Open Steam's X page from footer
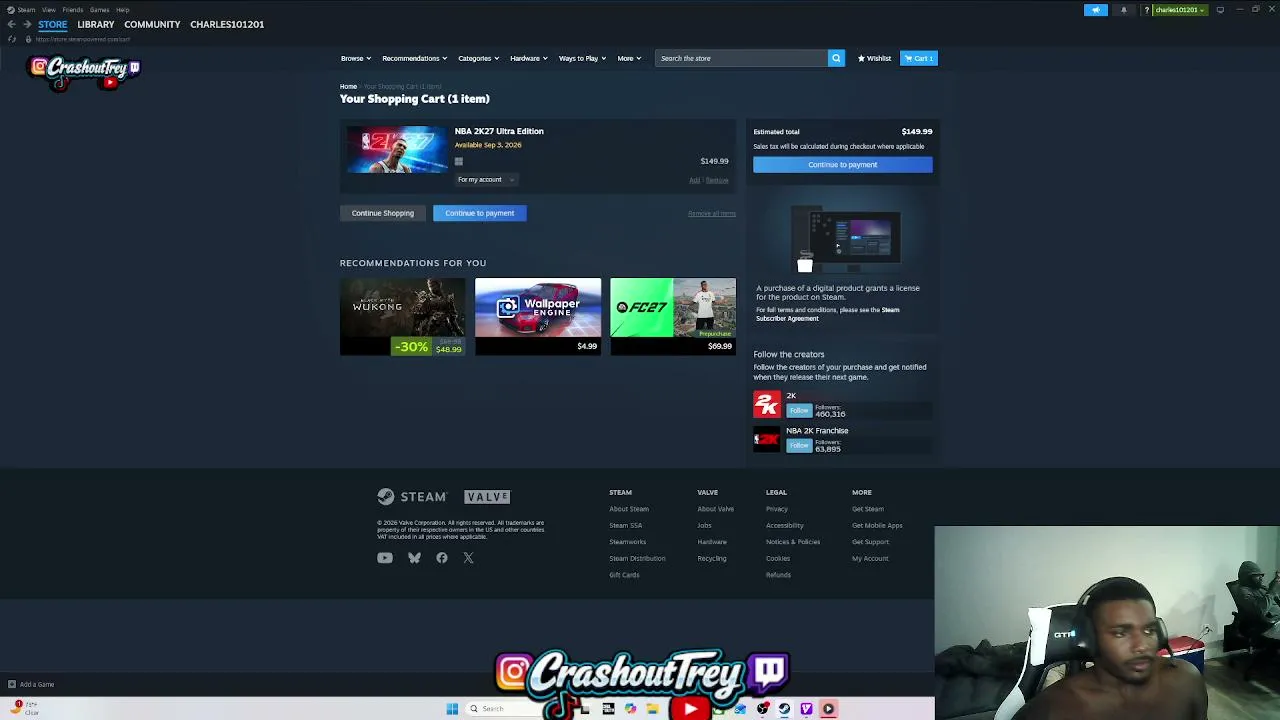 468,558
